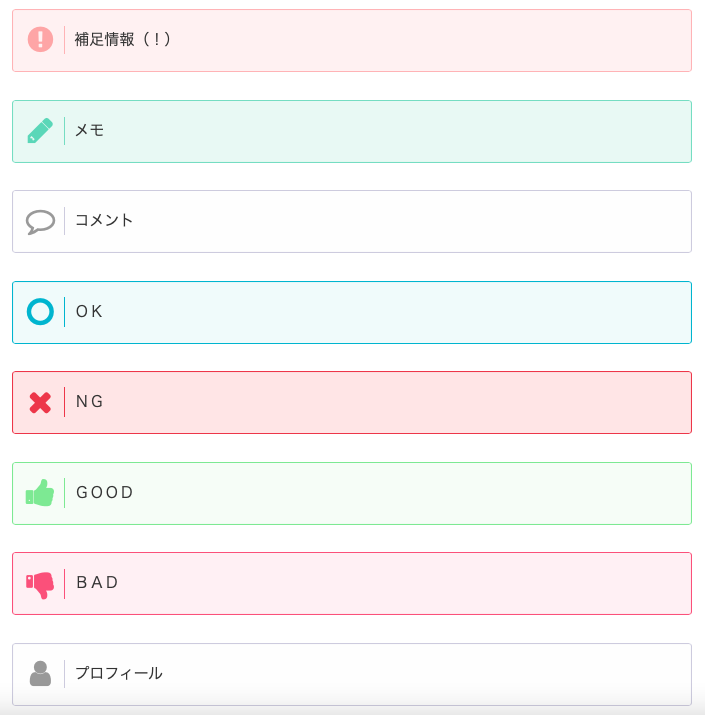Click the speech bubble comment icon
Viewport: 705px width, 715px height.
(40, 221)
